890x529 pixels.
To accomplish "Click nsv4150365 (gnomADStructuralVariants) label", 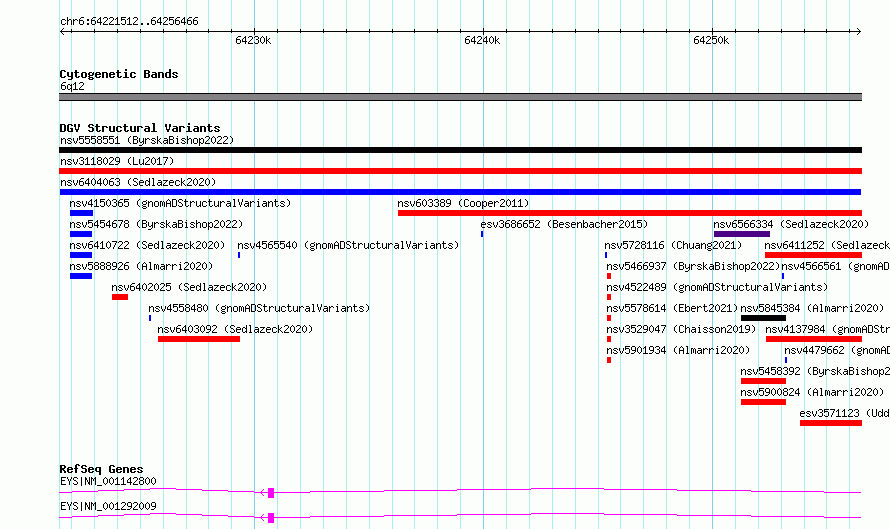I will (x=180, y=203).
